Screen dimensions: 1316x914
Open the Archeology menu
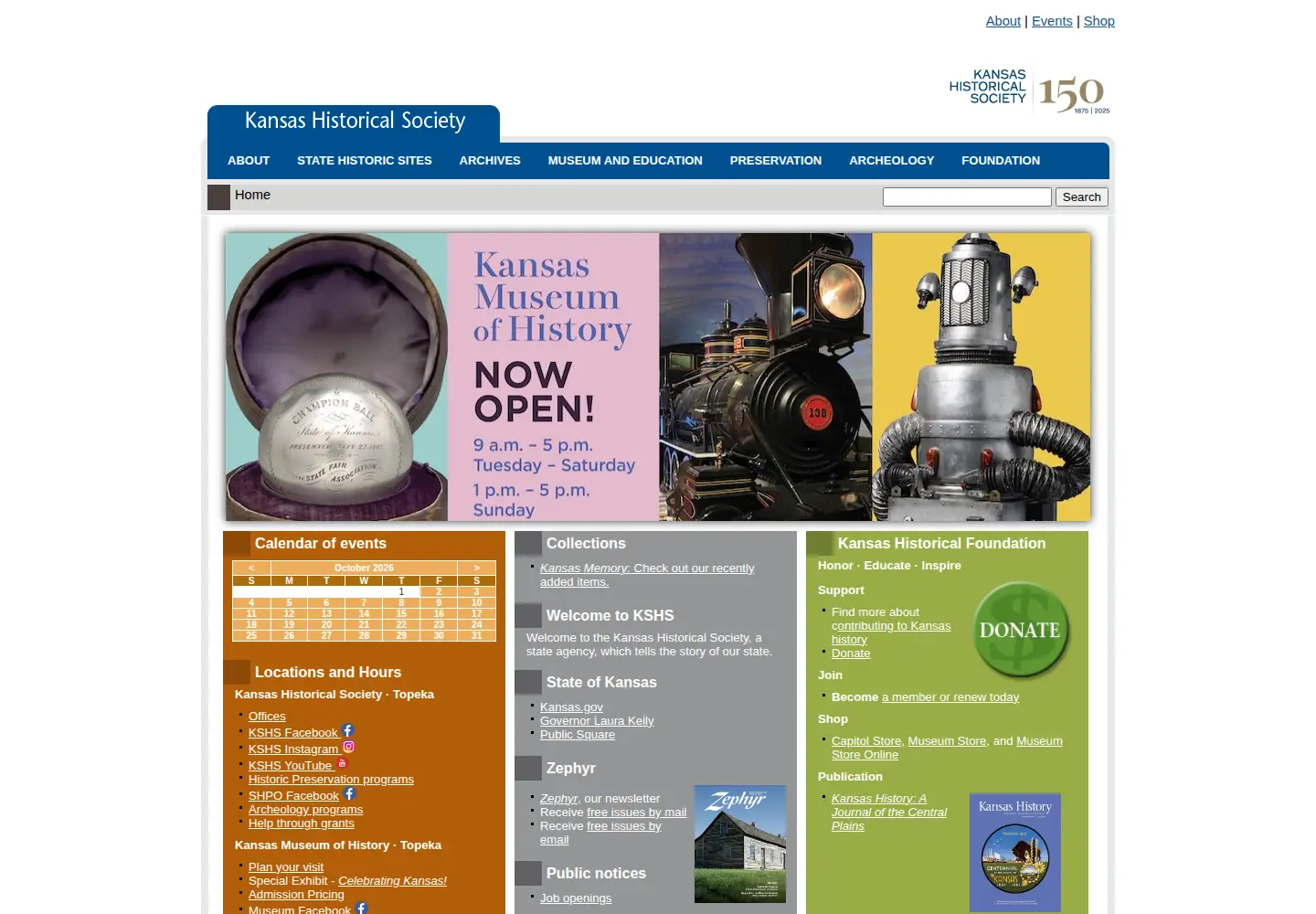click(x=892, y=161)
